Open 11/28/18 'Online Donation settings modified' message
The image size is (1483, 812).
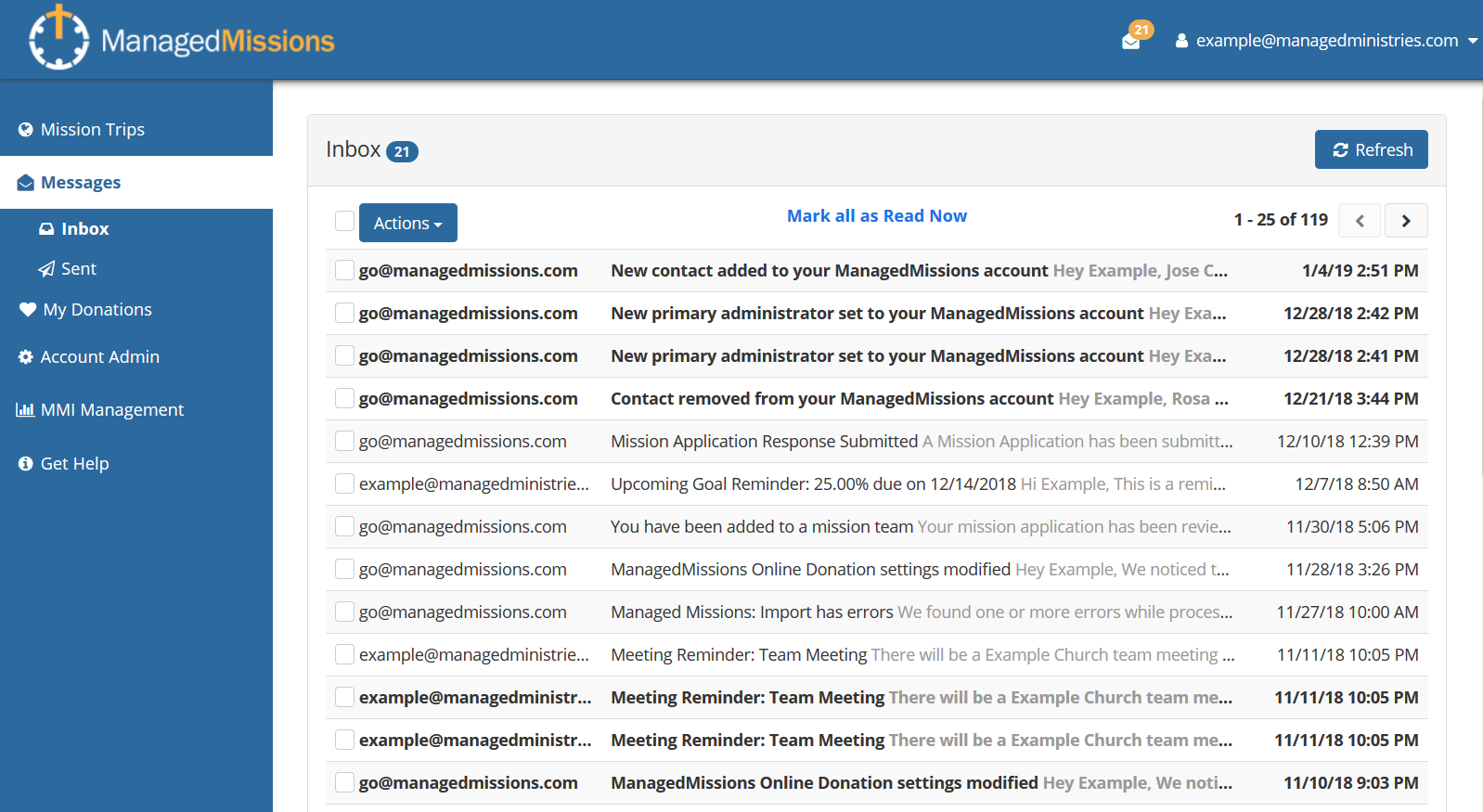click(810, 570)
